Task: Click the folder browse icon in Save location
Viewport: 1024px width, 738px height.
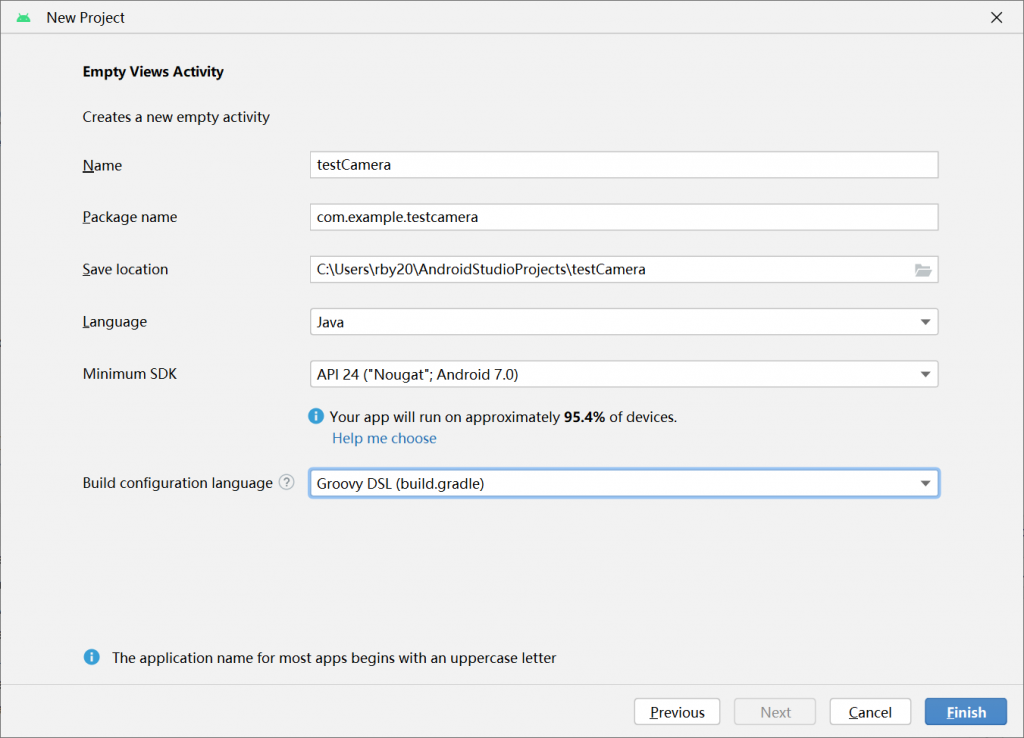Action: 923,270
